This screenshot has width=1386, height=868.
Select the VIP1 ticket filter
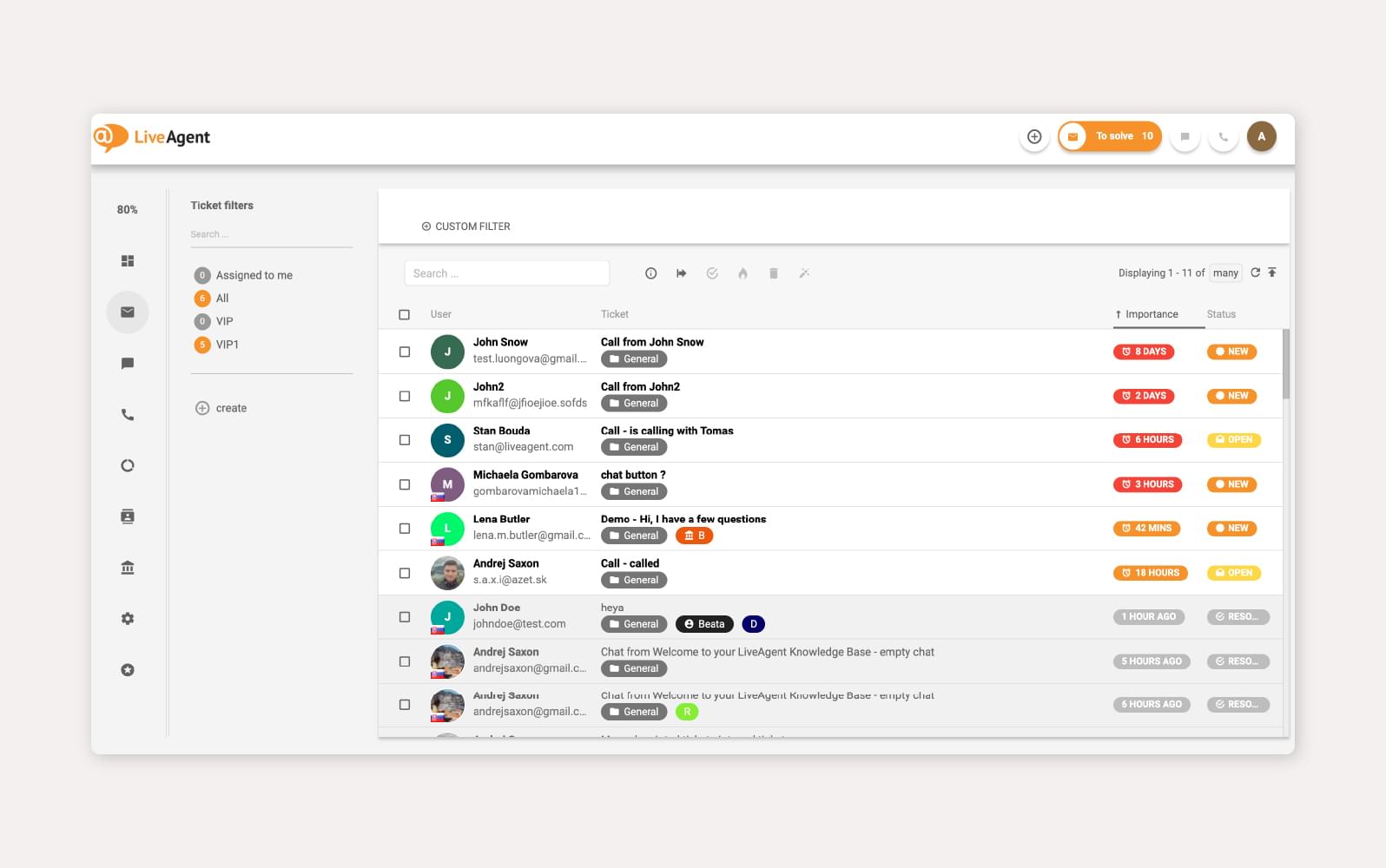pyautogui.click(x=216, y=345)
